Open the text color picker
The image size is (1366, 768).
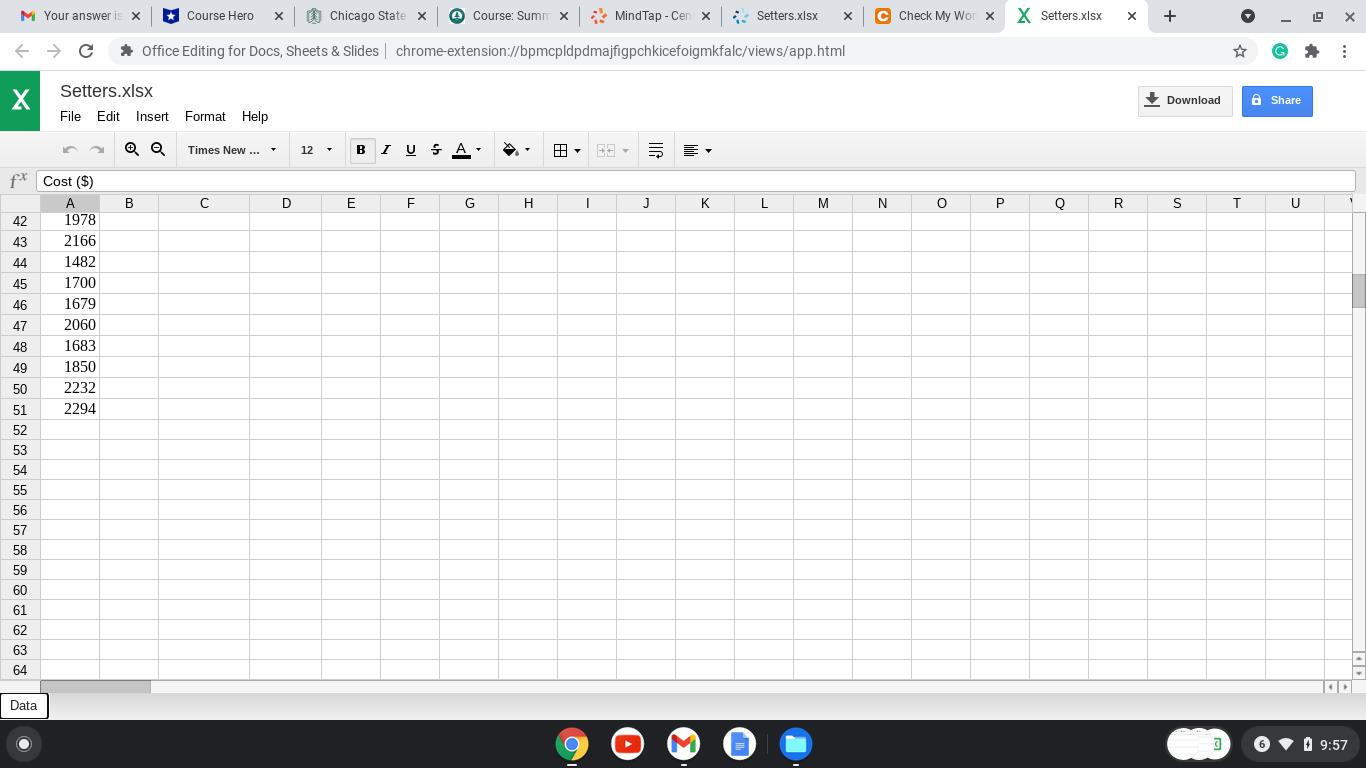point(467,150)
